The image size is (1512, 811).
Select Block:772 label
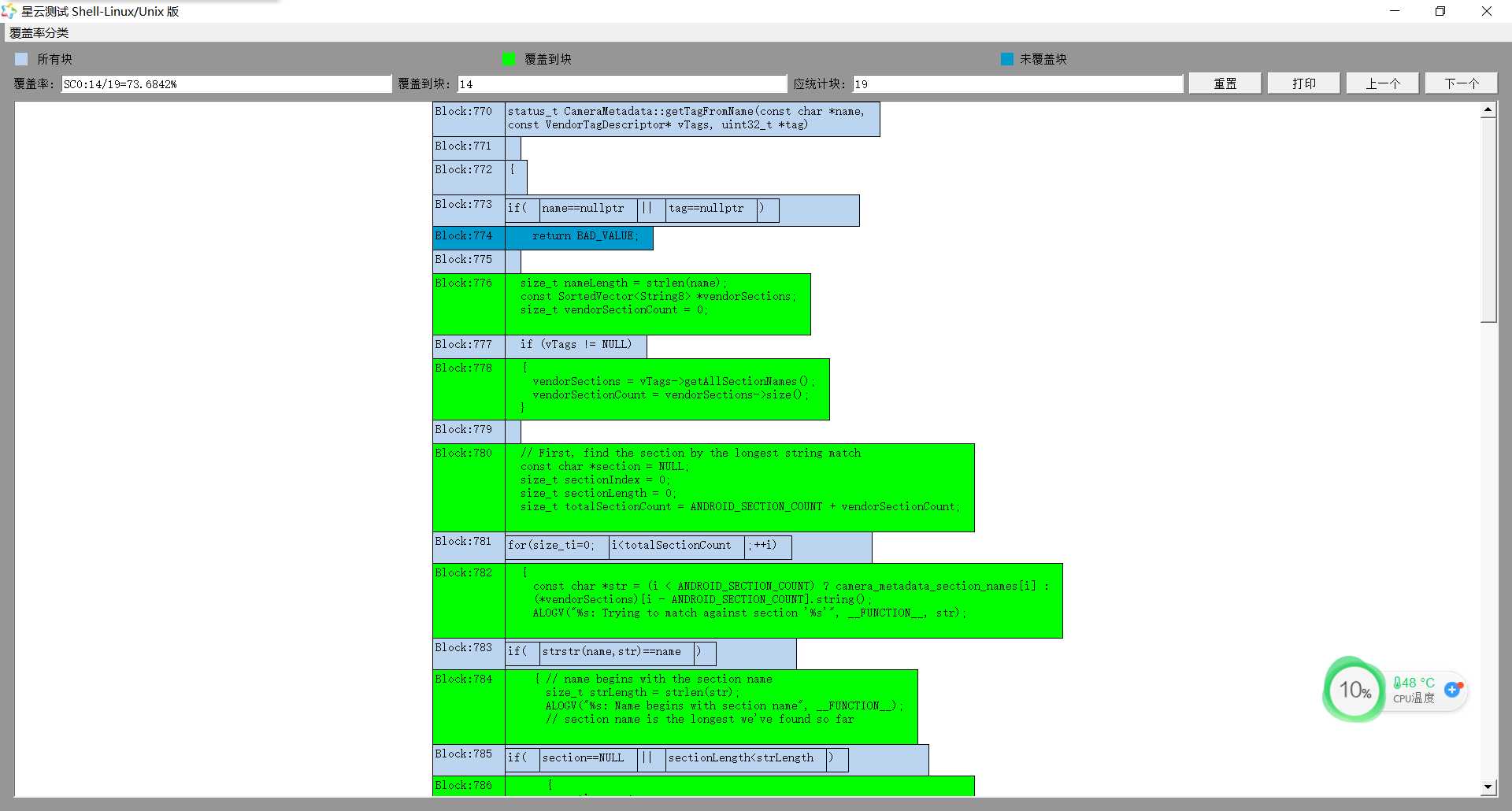click(x=469, y=177)
